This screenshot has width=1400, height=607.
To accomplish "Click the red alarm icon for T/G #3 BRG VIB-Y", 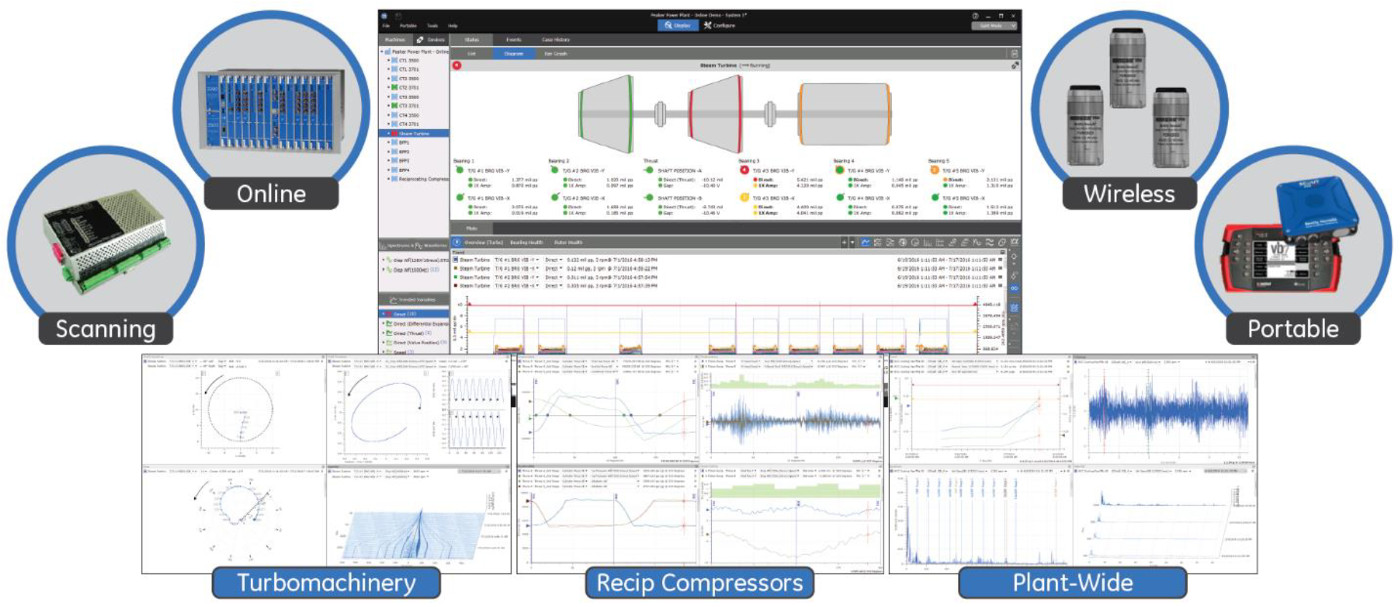I will (744, 169).
